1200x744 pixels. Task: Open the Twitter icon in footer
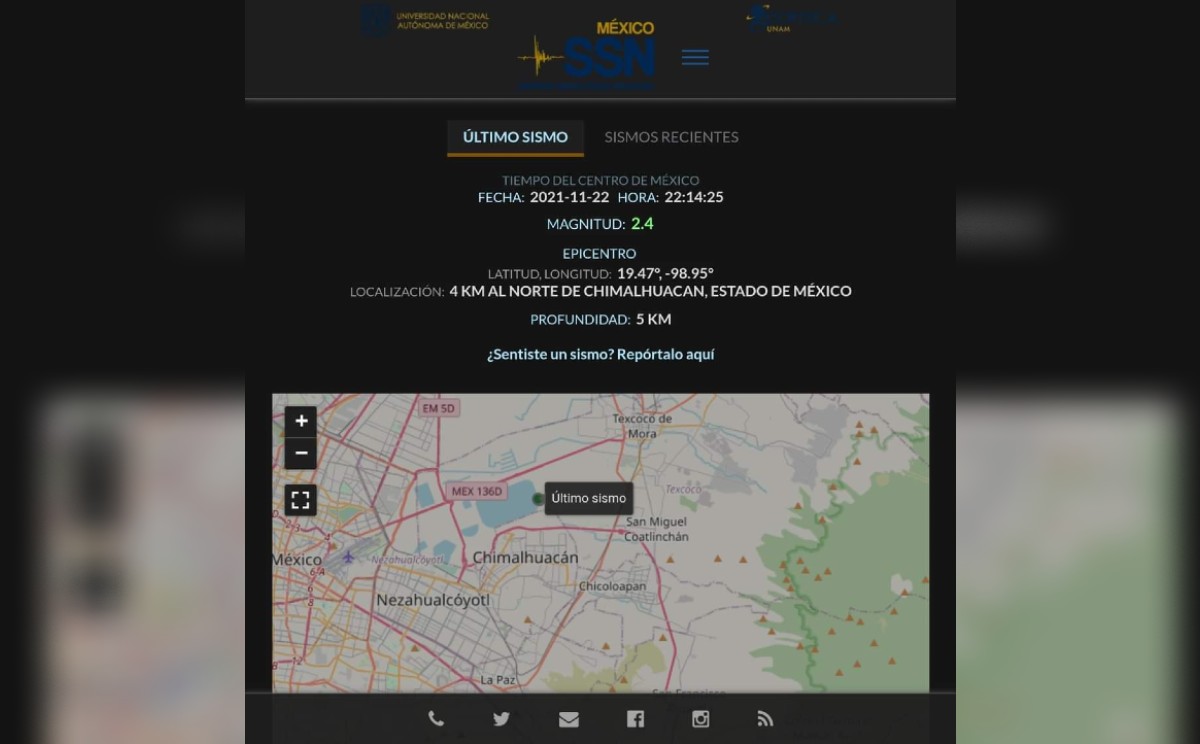[x=501, y=718]
